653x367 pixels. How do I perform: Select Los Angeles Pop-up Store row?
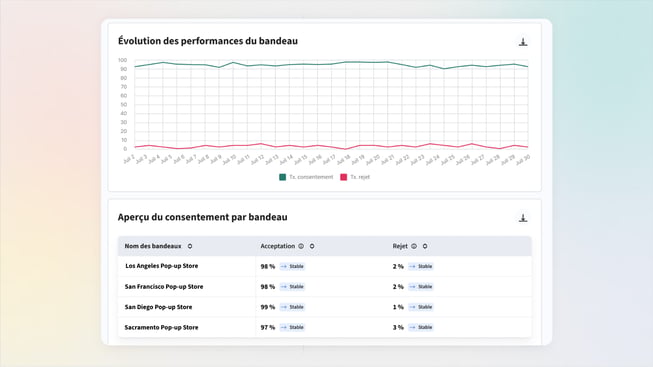point(324,266)
